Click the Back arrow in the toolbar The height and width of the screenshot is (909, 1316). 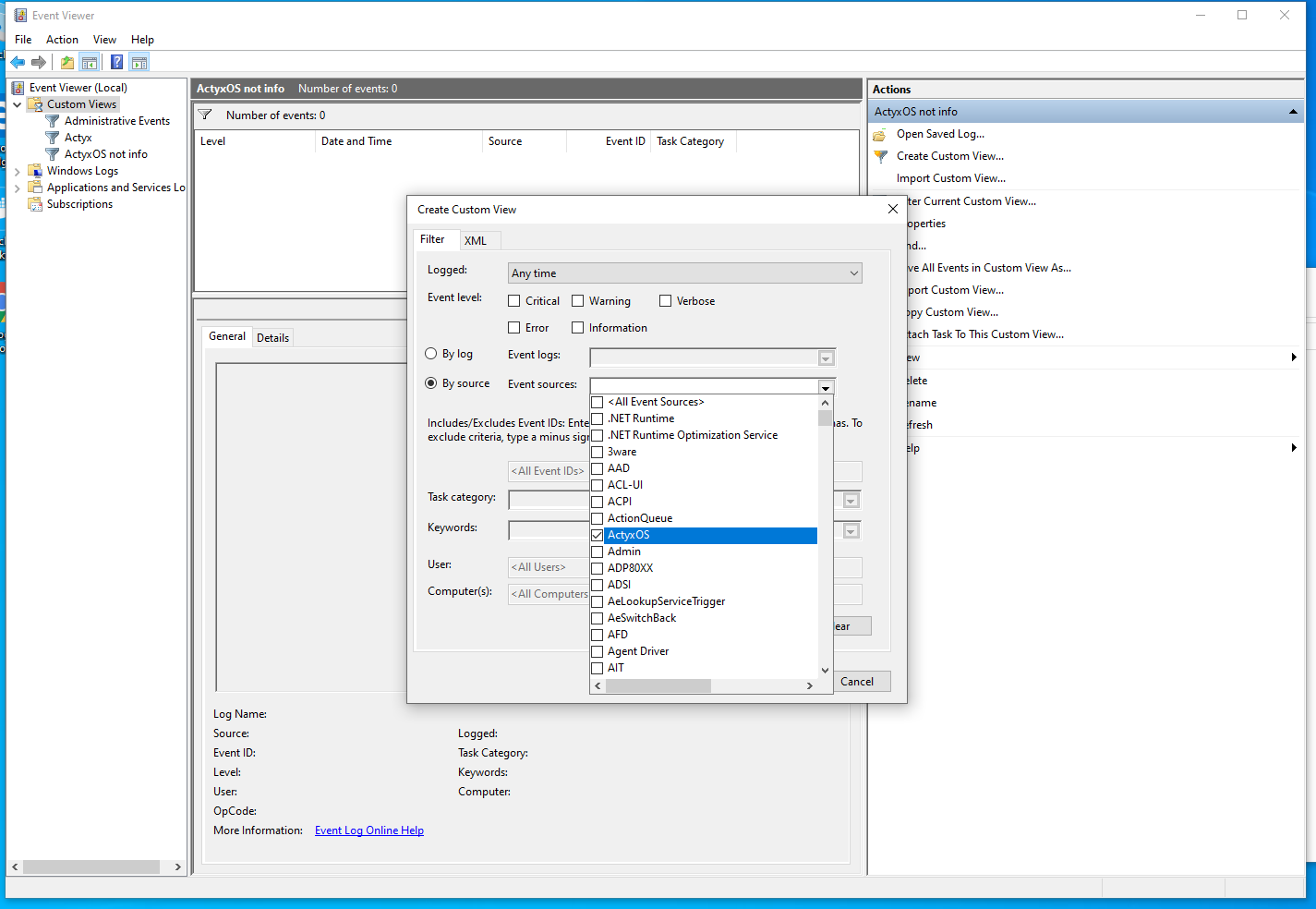(18, 63)
